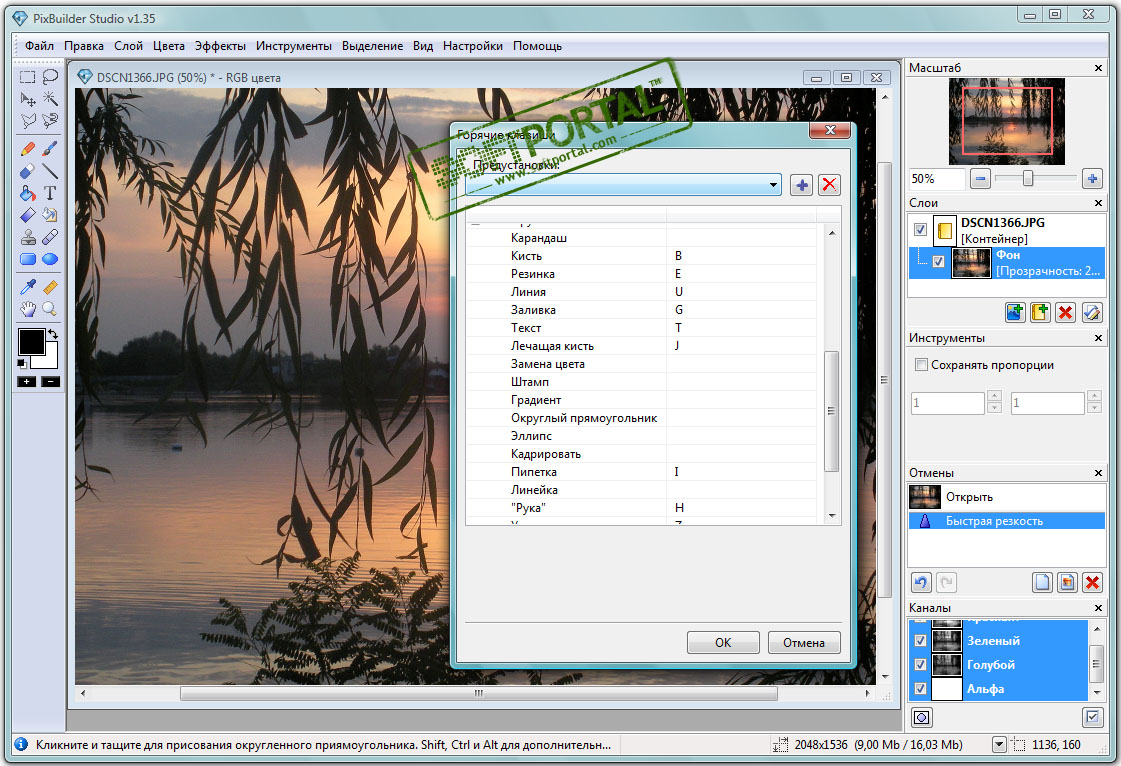
Task: Increase first proportion value spinner
Action: [x=994, y=397]
